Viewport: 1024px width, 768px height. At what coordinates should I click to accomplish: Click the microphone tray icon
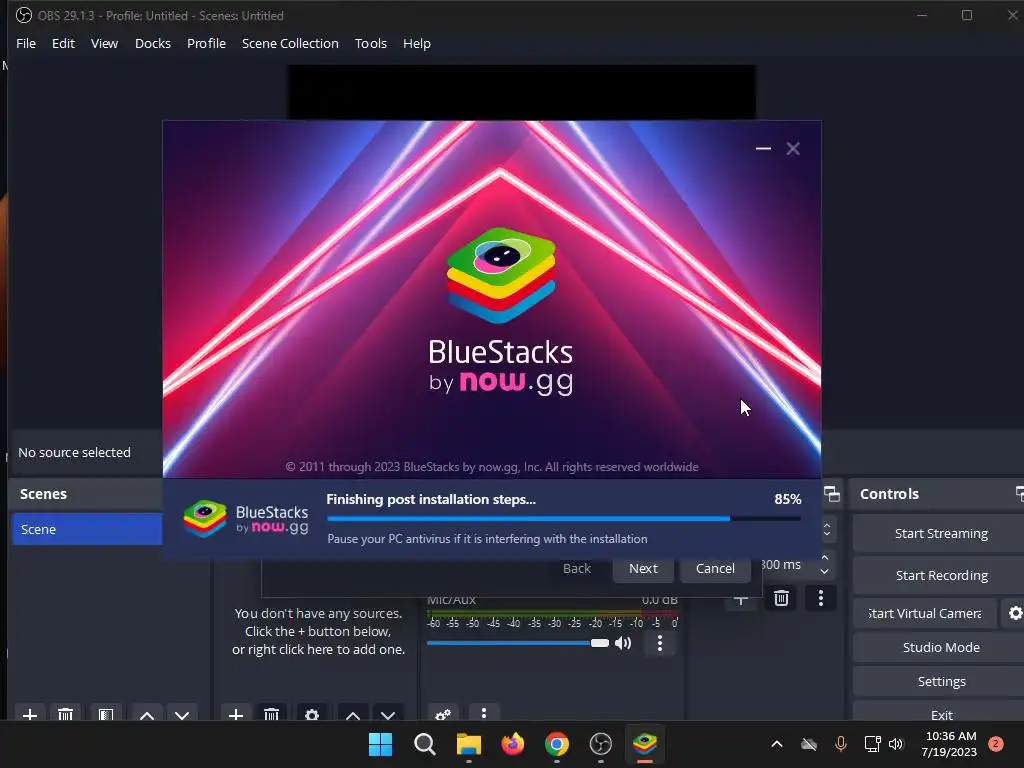point(841,744)
